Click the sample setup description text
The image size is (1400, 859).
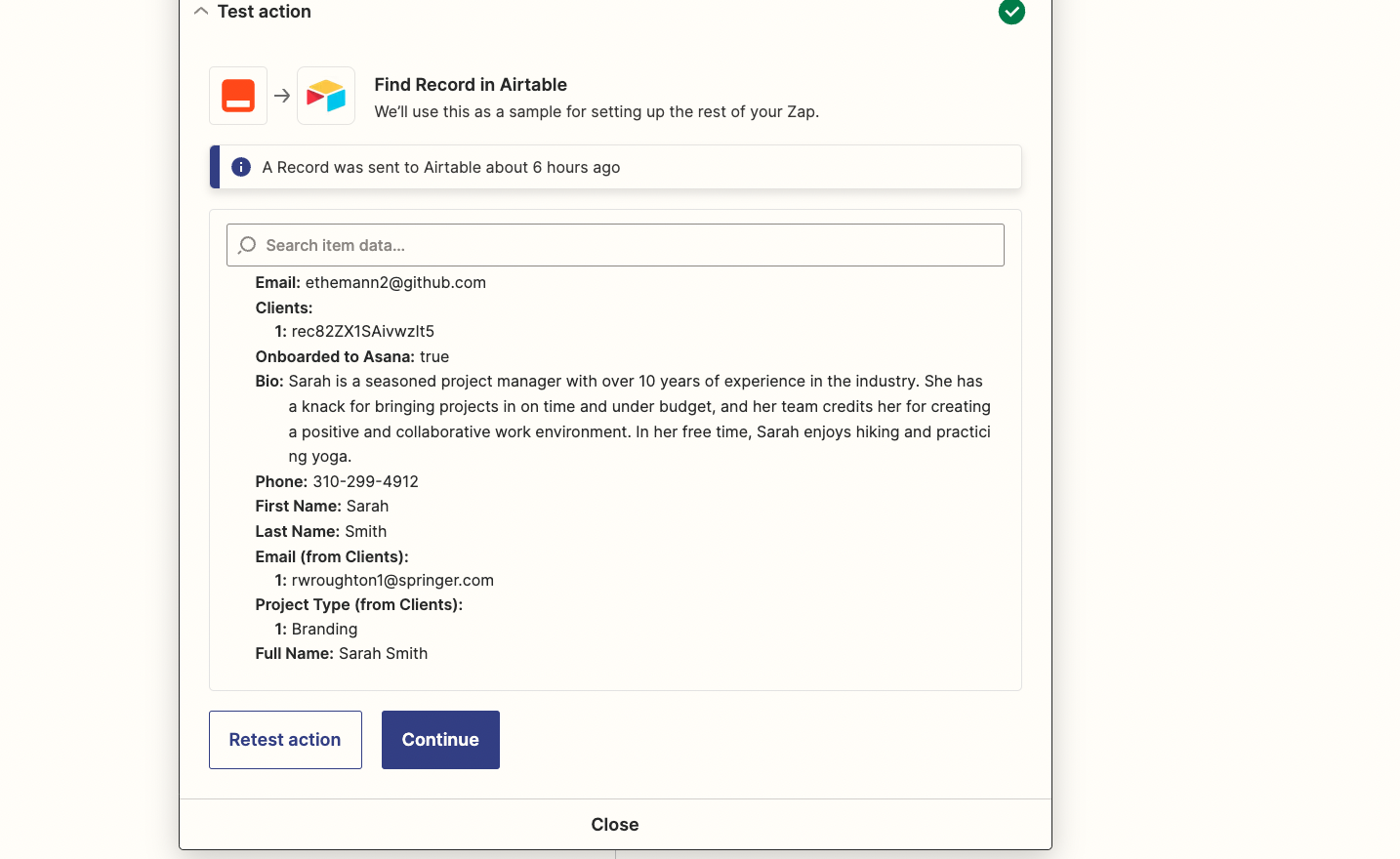597,112
